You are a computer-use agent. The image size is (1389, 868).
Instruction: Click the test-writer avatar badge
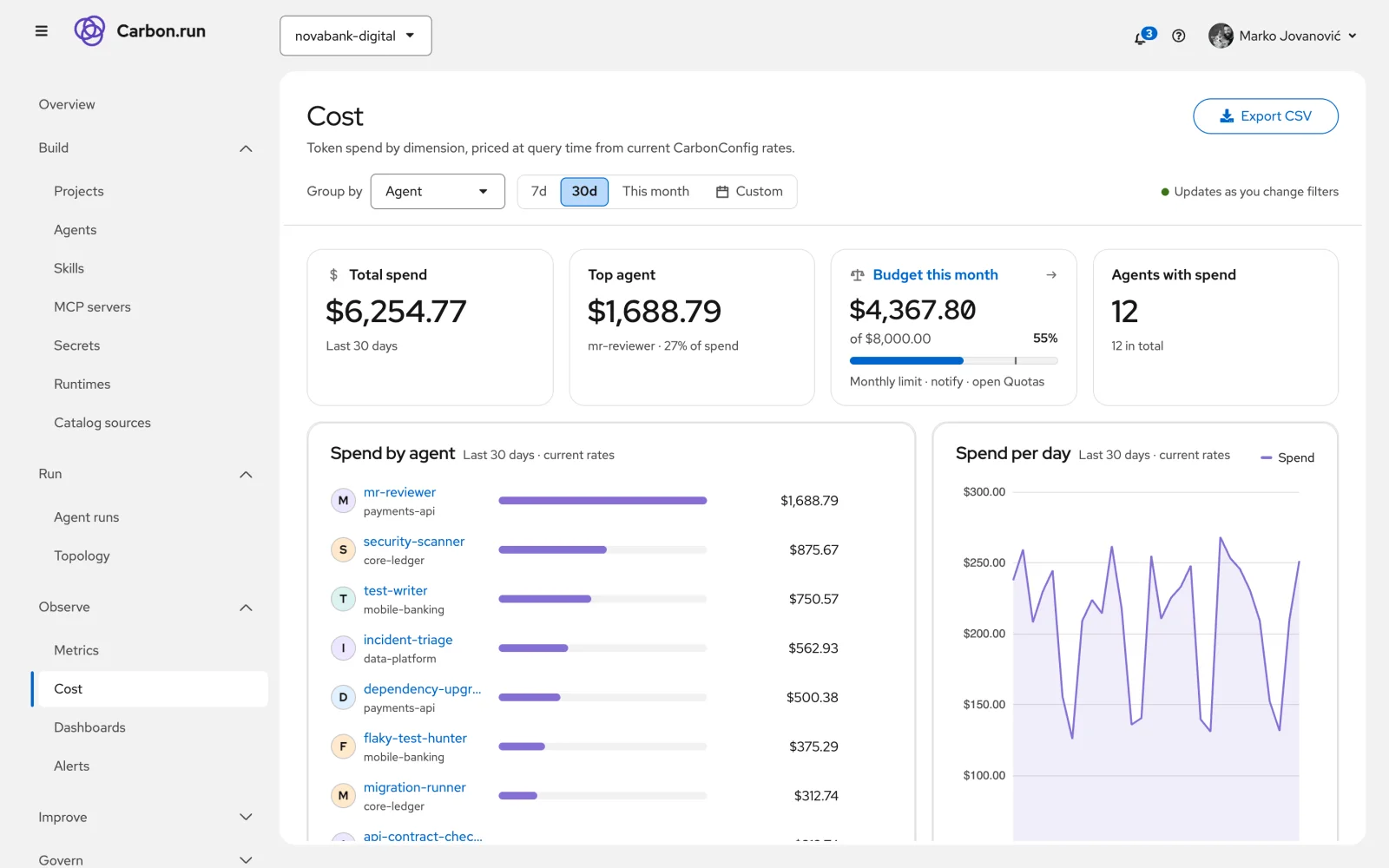pyautogui.click(x=343, y=599)
